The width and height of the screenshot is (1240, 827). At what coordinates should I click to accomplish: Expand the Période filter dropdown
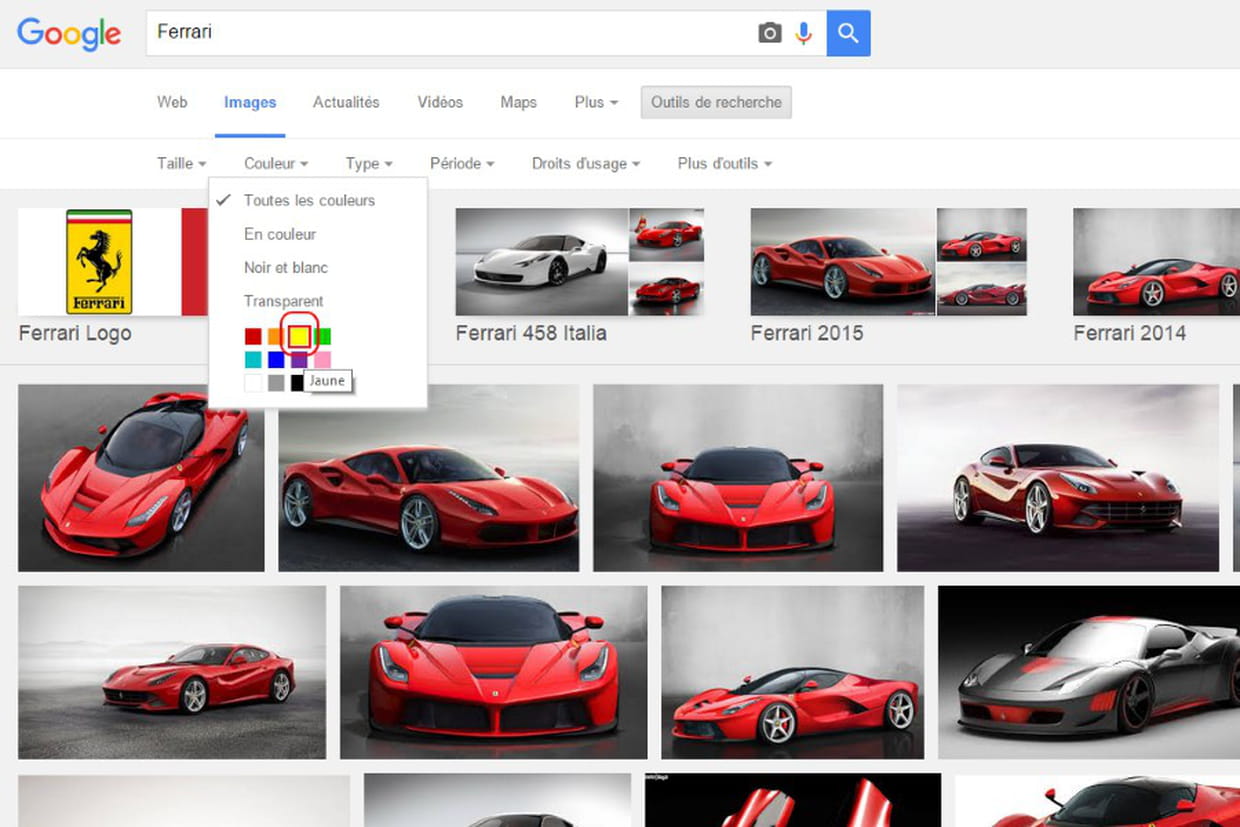pos(462,163)
